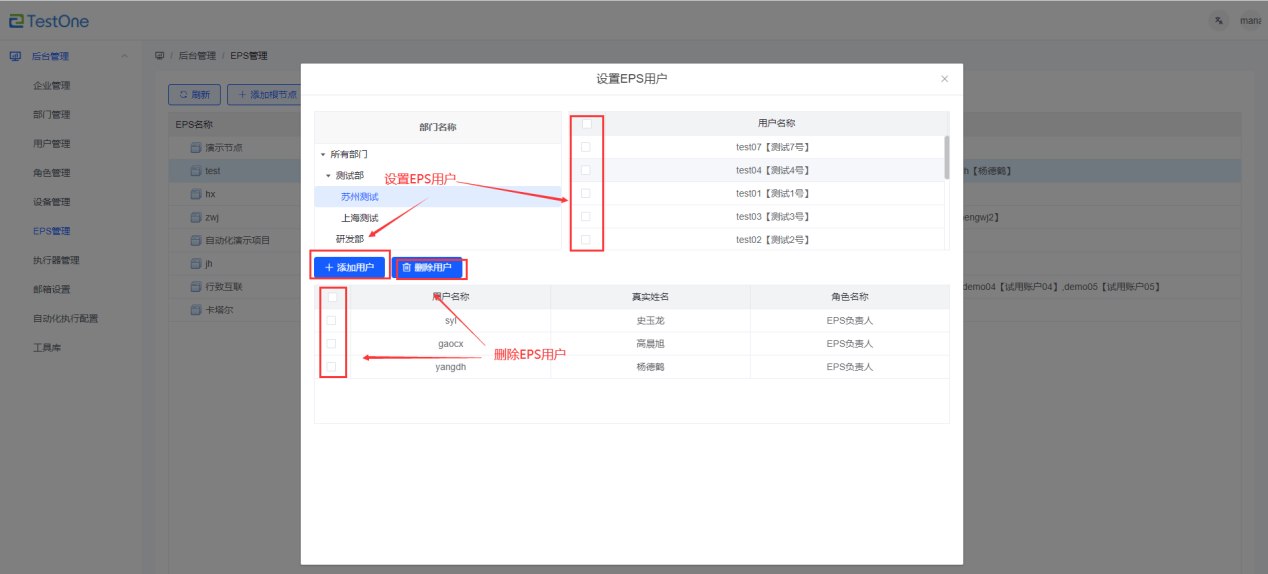This screenshot has width=1268, height=574.
Task: Click the breadcrumb monitor home icon
Action: (160, 56)
